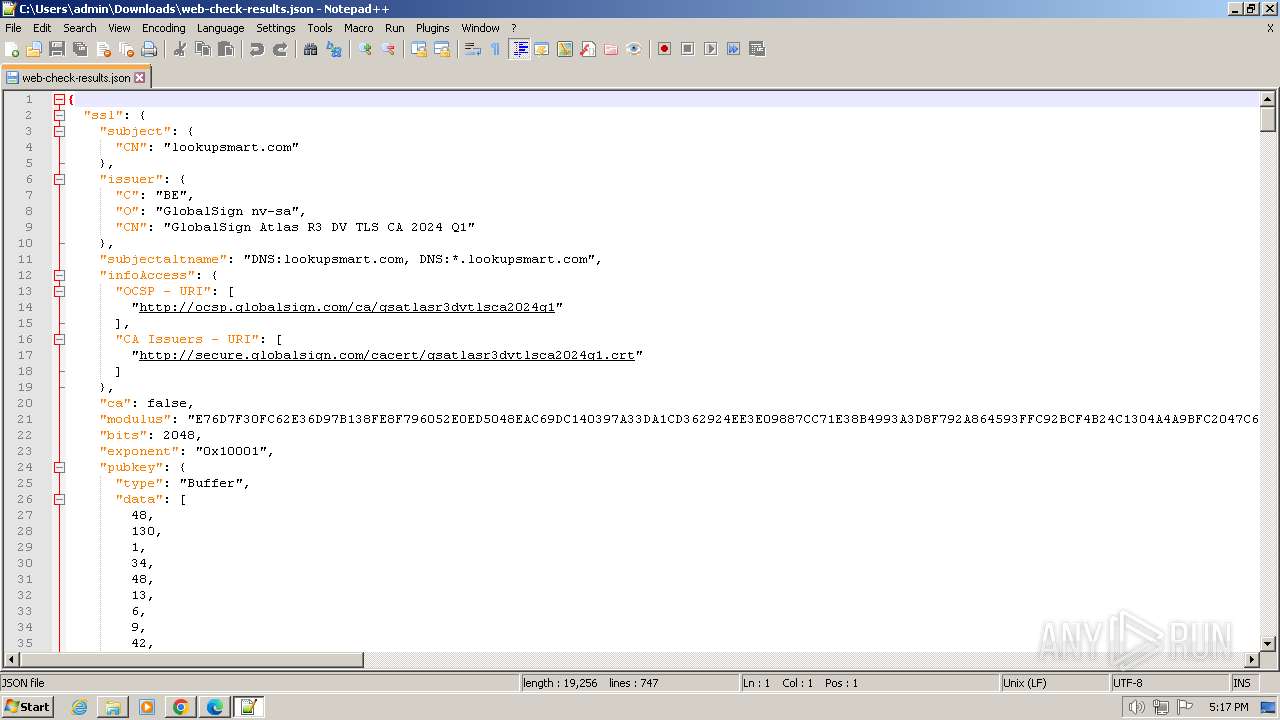Click the Open file toolbar icon
The image size is (1280, 720).
(x=34, y=49)
